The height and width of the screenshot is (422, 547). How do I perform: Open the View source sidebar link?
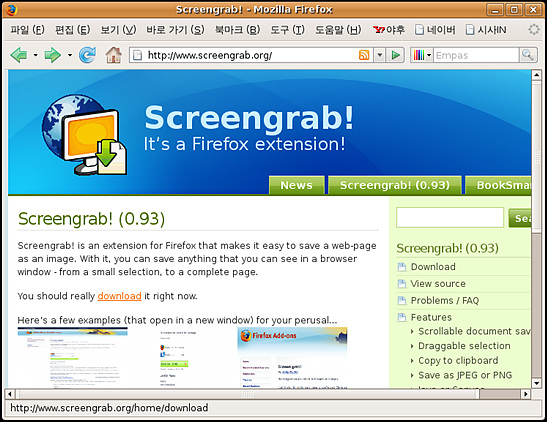click(438, 284)
